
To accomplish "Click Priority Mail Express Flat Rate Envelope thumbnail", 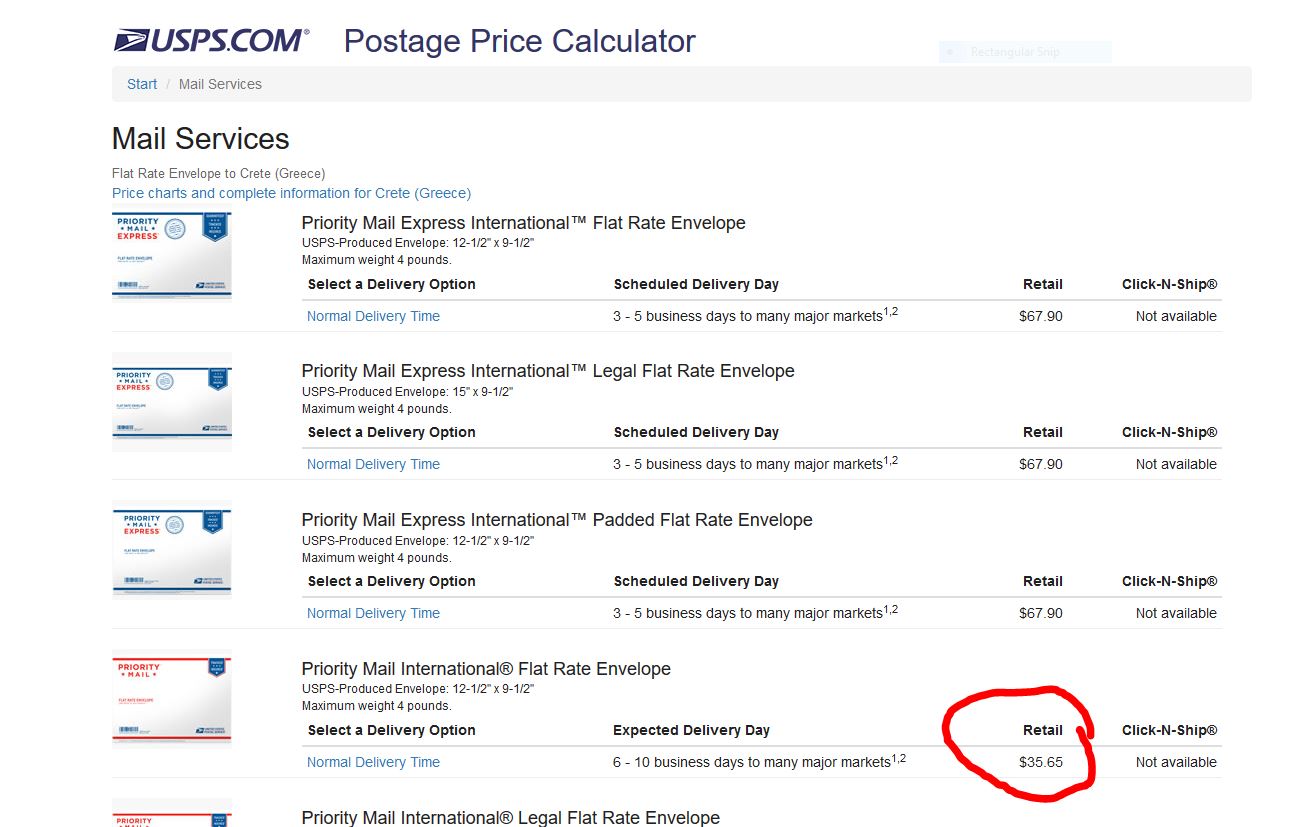I will point(172,254).
